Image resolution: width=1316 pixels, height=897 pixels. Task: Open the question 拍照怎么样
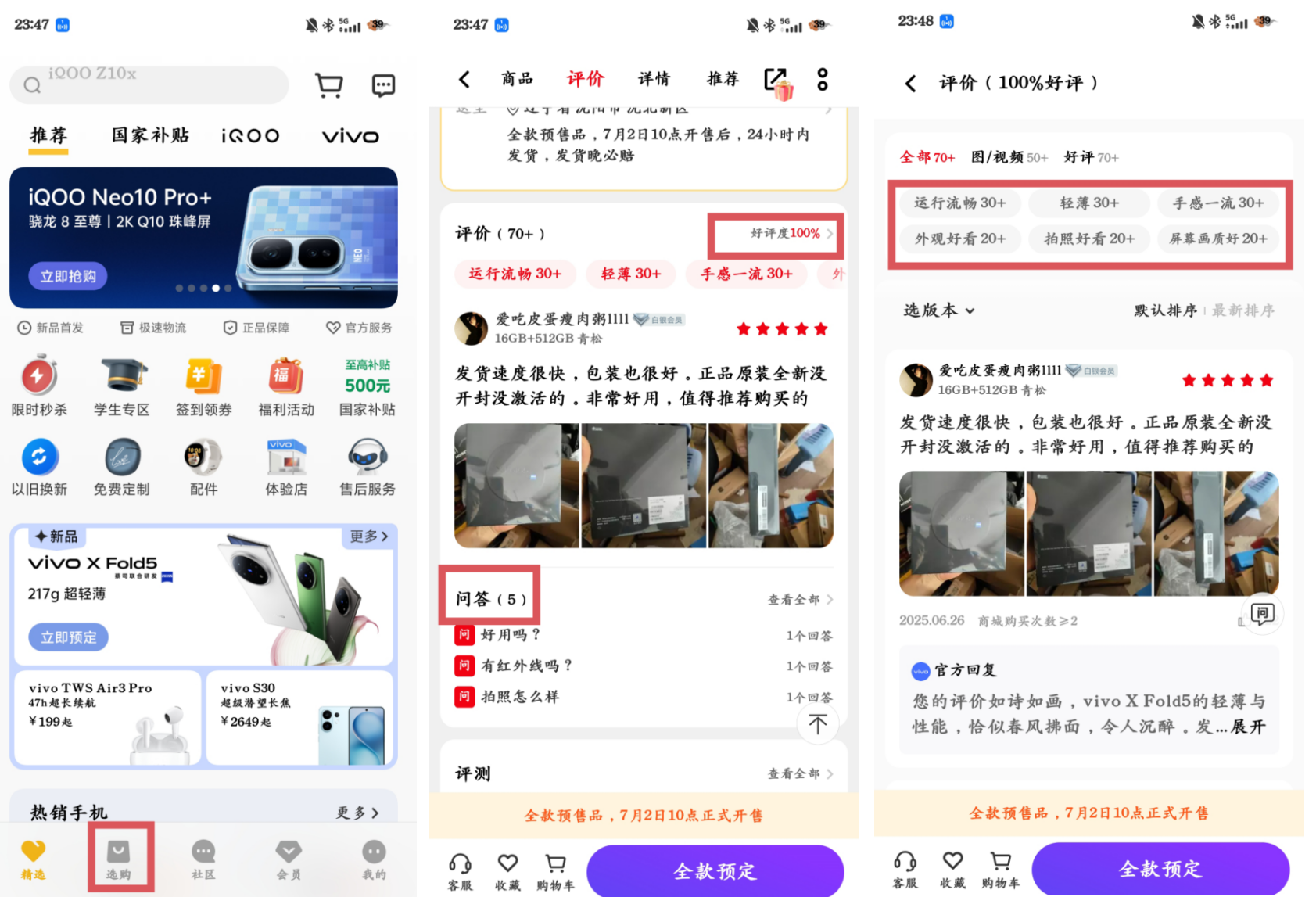(644, 697)
